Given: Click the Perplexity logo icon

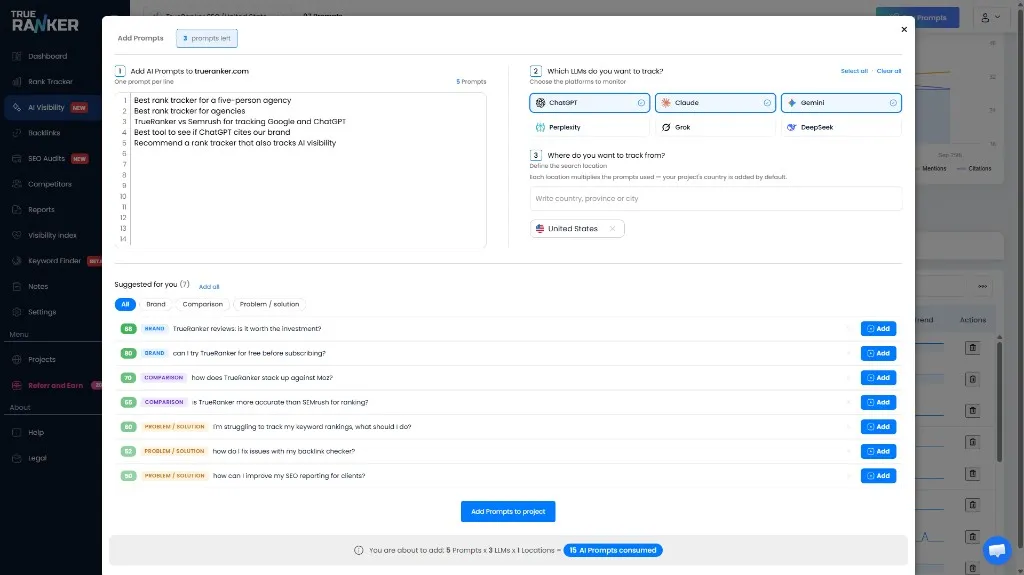Looking at the screenshot, I should [x=540, y=127].
